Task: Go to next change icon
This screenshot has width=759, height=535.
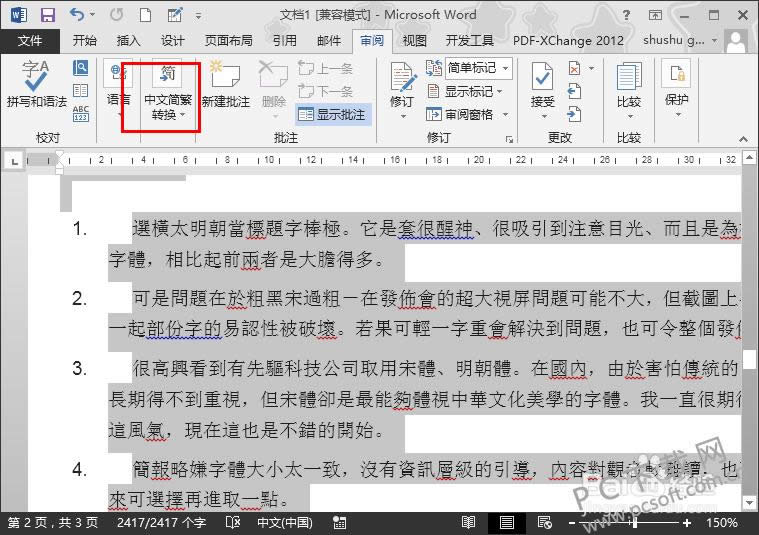Action: (x=574, y=114)
